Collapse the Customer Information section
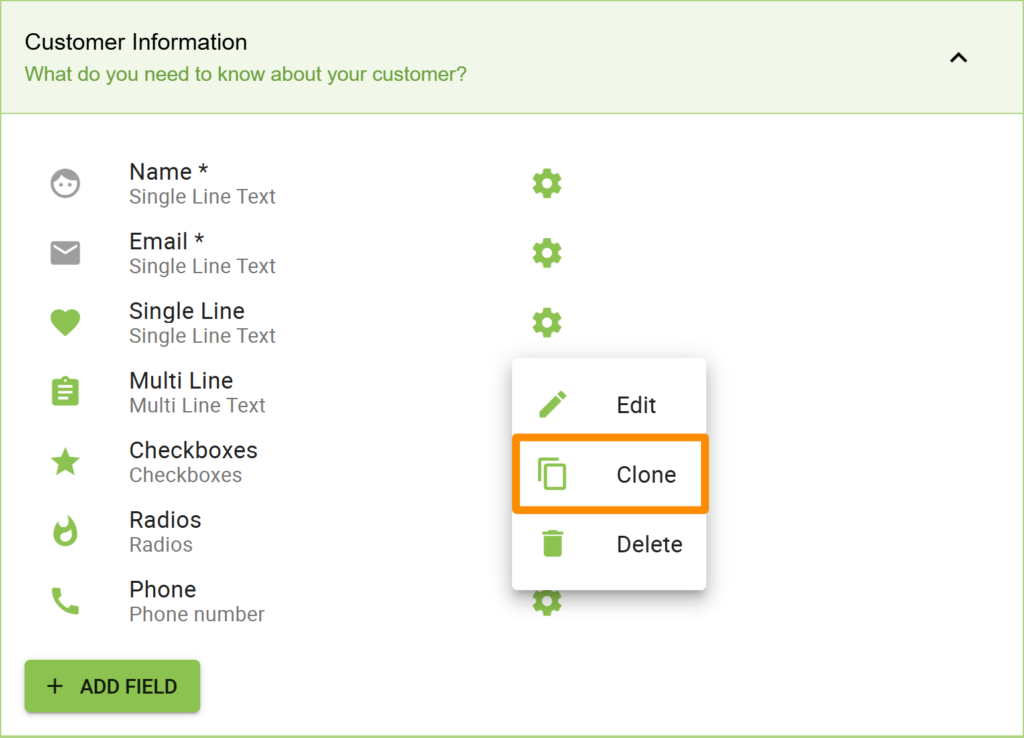Screen dimensions: 1024x738 coord(958,57)
